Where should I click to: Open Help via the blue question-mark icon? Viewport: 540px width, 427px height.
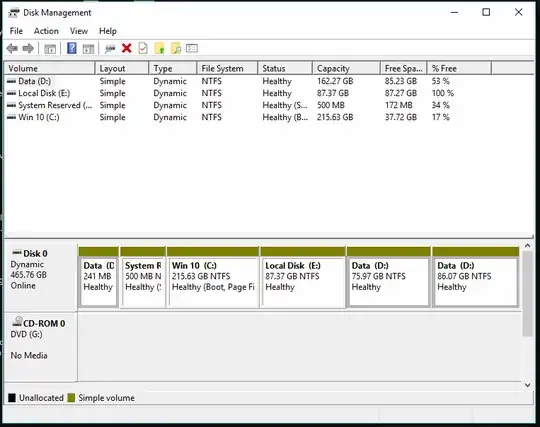point(72,48)
